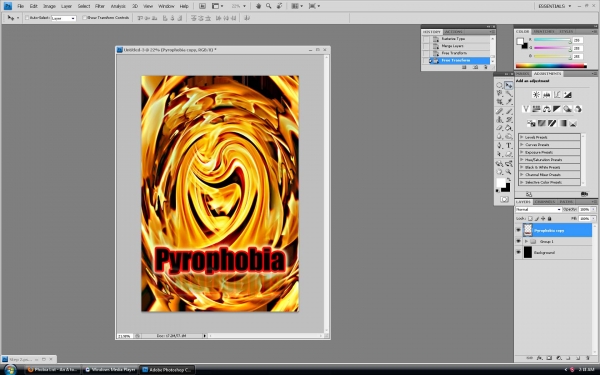Image resolution: width=600 pixels, height=375 pixels.
Task: Select the Type tool
Action: pos(509,145)
